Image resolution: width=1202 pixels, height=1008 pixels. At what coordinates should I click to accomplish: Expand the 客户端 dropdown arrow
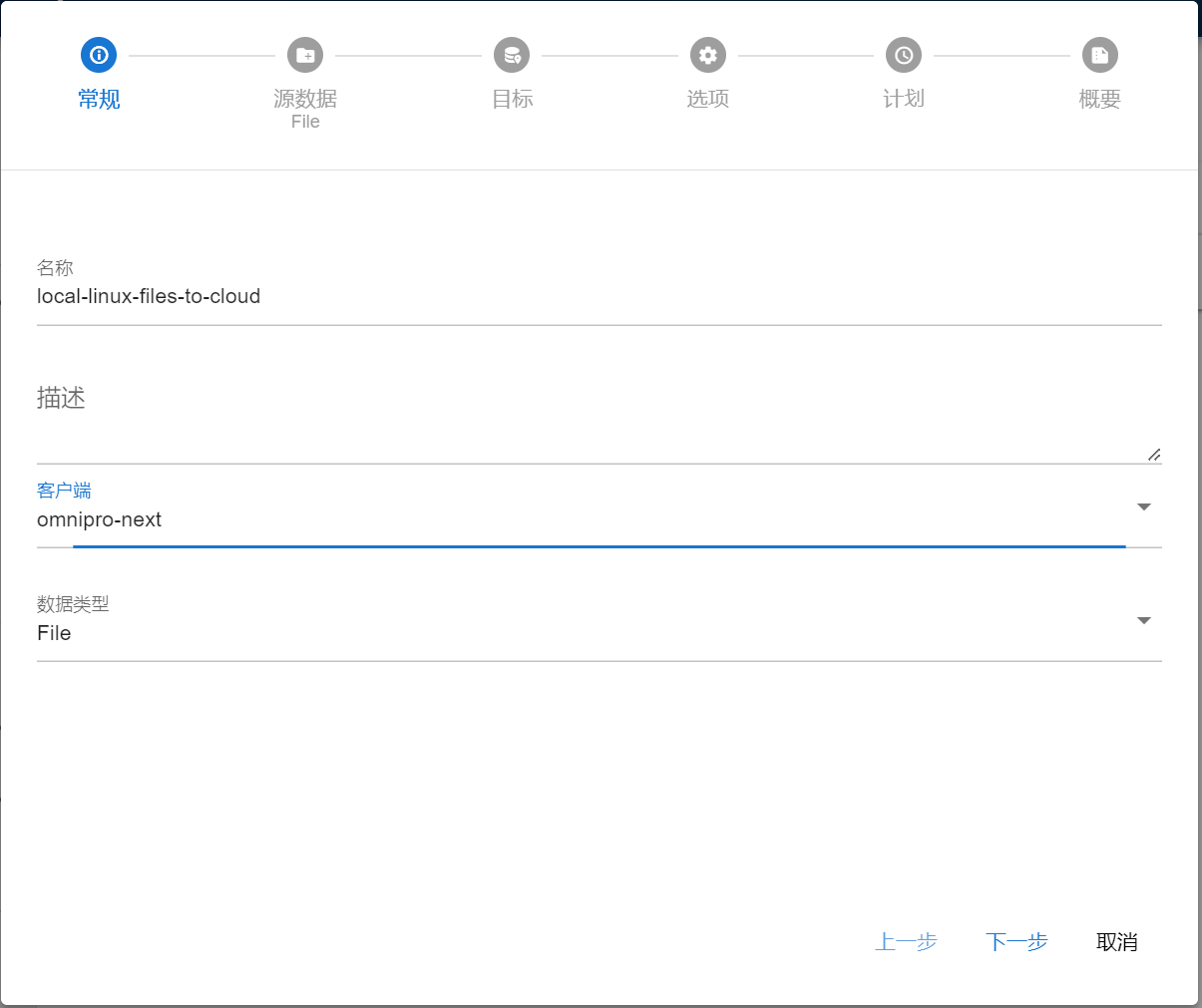(1144, 507)
